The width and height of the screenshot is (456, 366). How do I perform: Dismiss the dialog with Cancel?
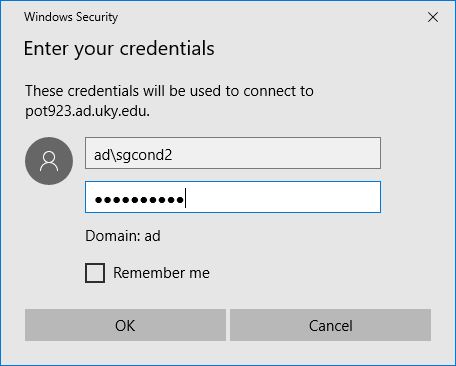point(330,325)
